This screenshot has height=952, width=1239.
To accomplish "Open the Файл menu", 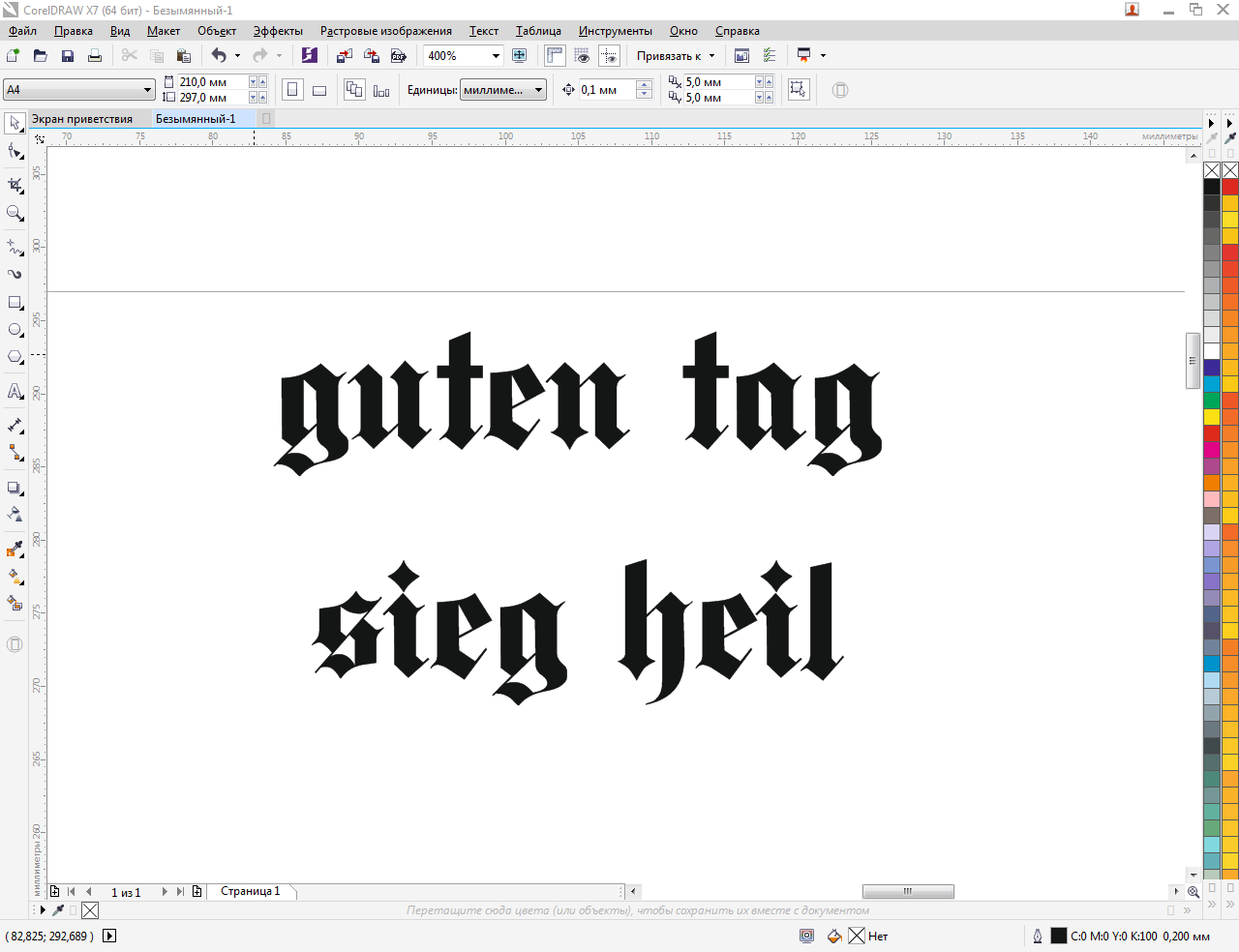I will pos(22,31).
